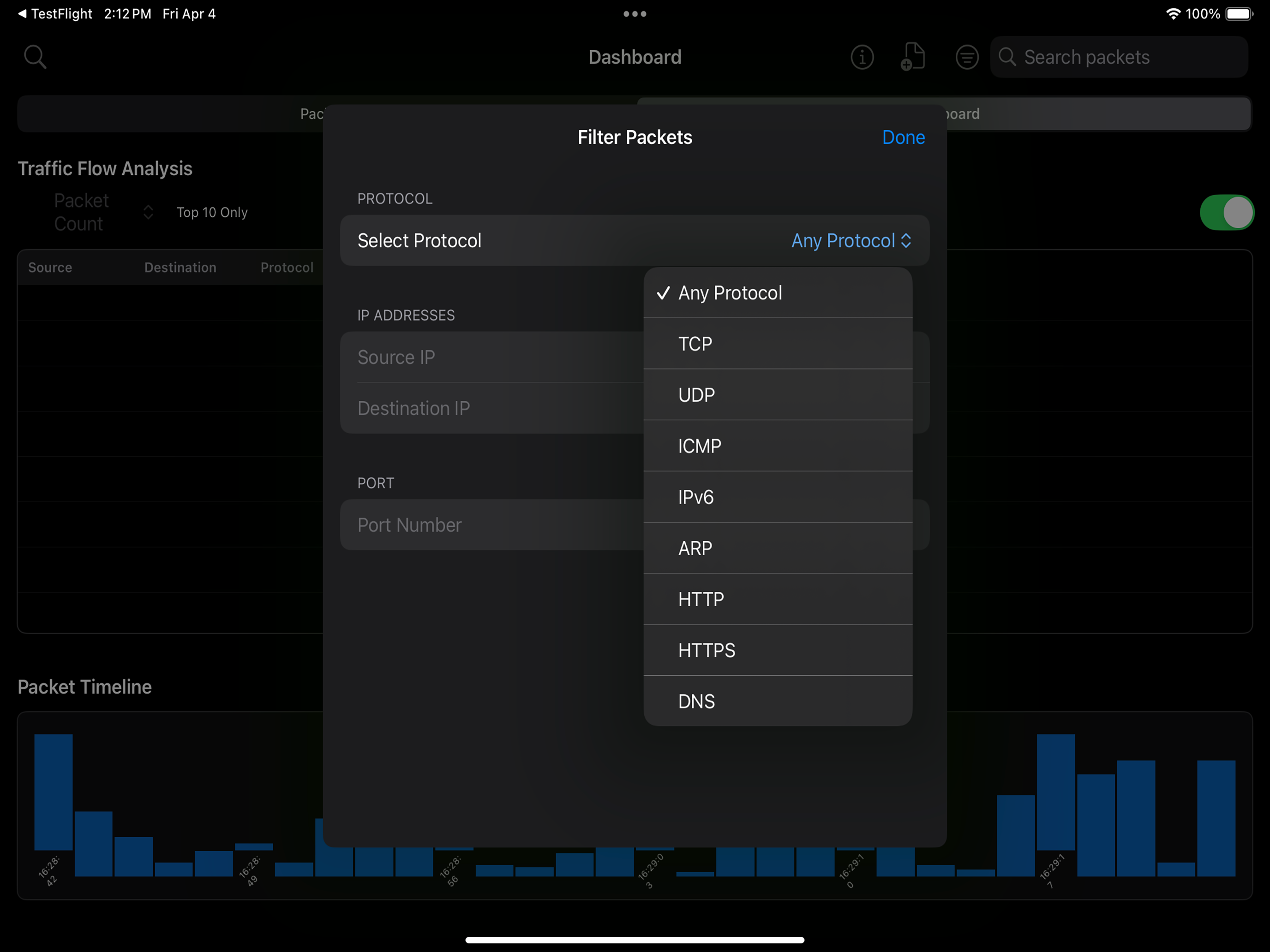The width and height of the screenshot is (1270, 952).
Task: Sort table by Source column
Action: pos(50,268)
